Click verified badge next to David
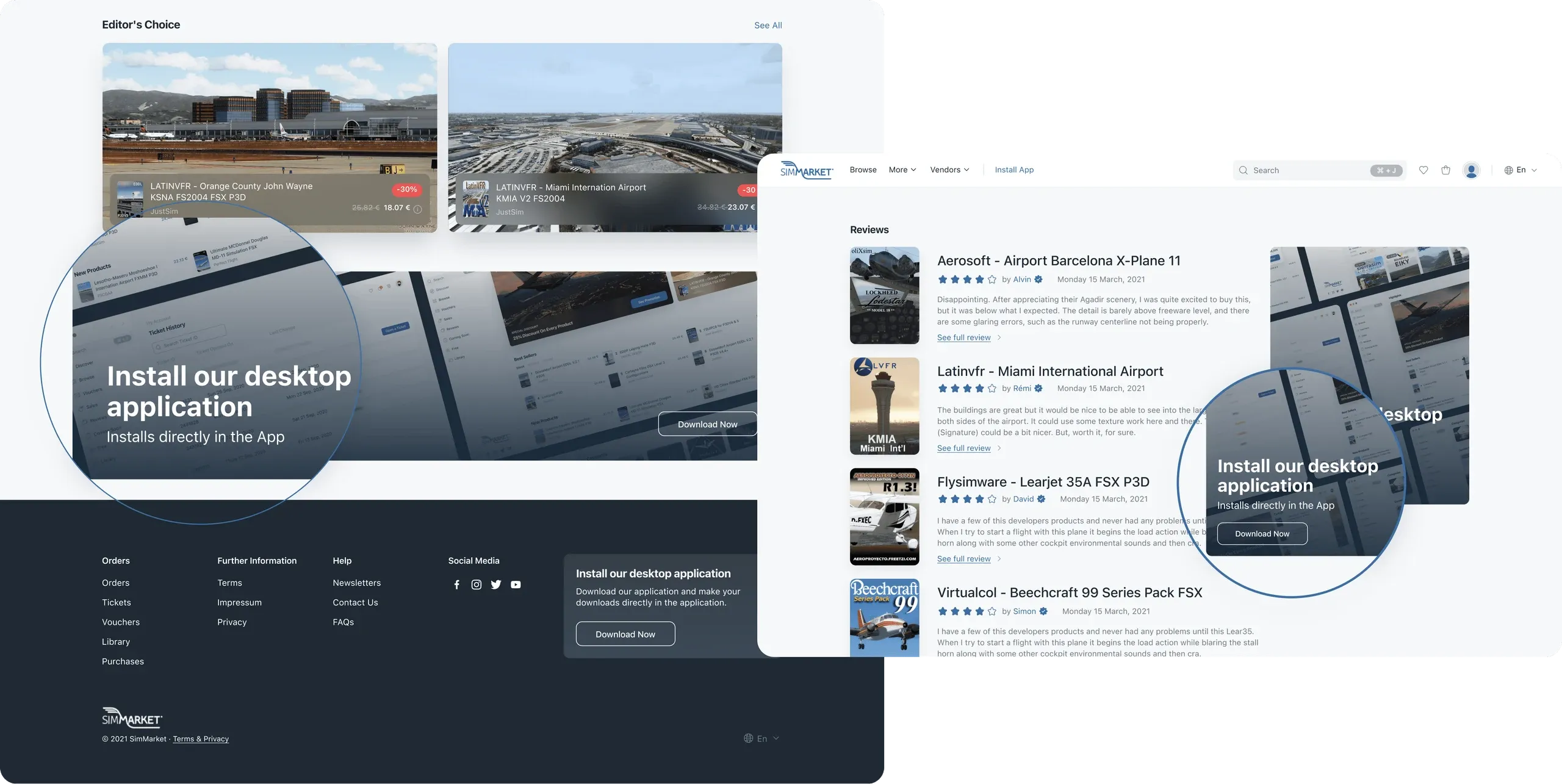This screenshot has height=784, width=1562. (1042, 499)
